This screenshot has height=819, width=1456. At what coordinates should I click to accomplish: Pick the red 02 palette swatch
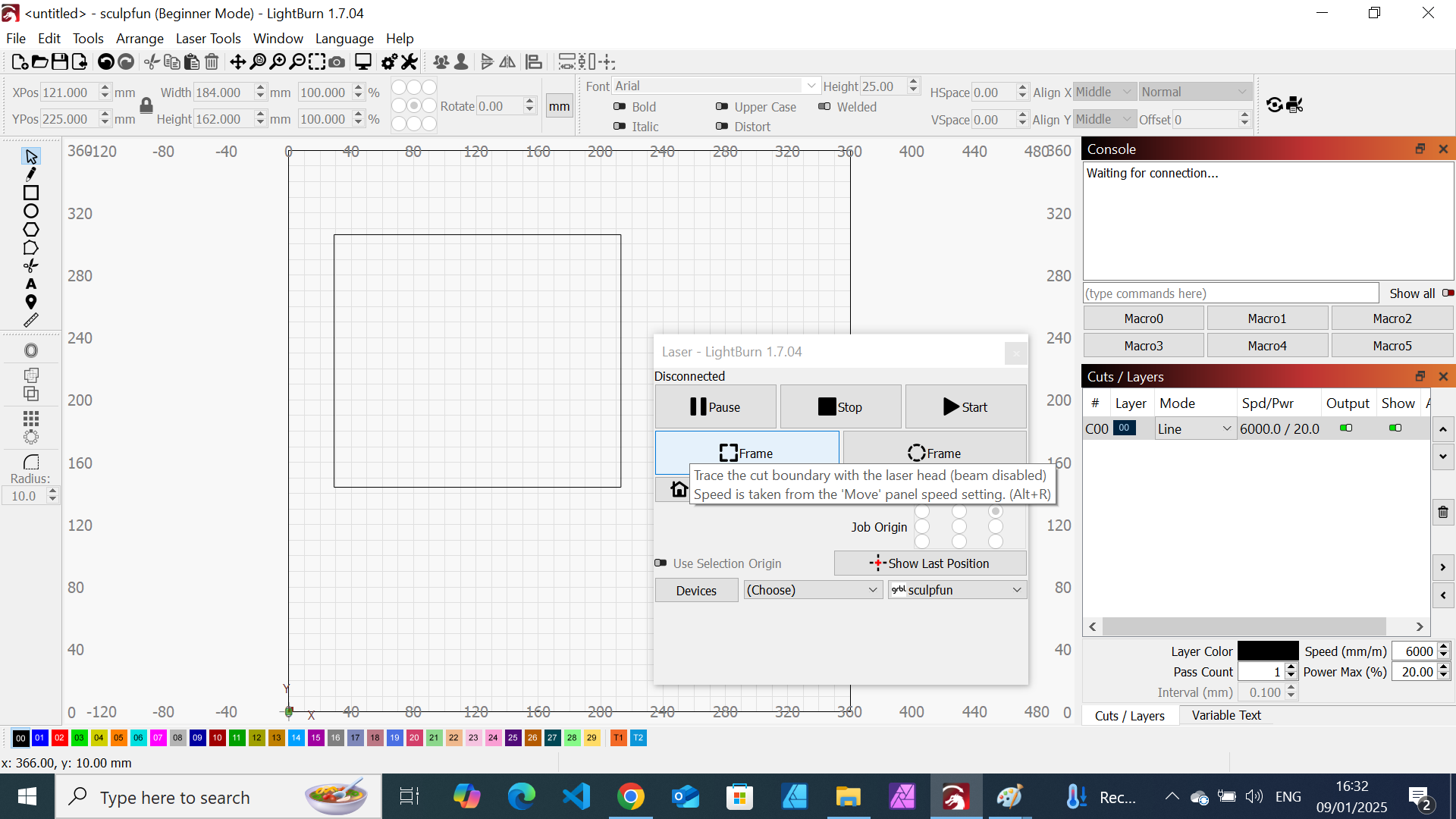coord(59,738)
